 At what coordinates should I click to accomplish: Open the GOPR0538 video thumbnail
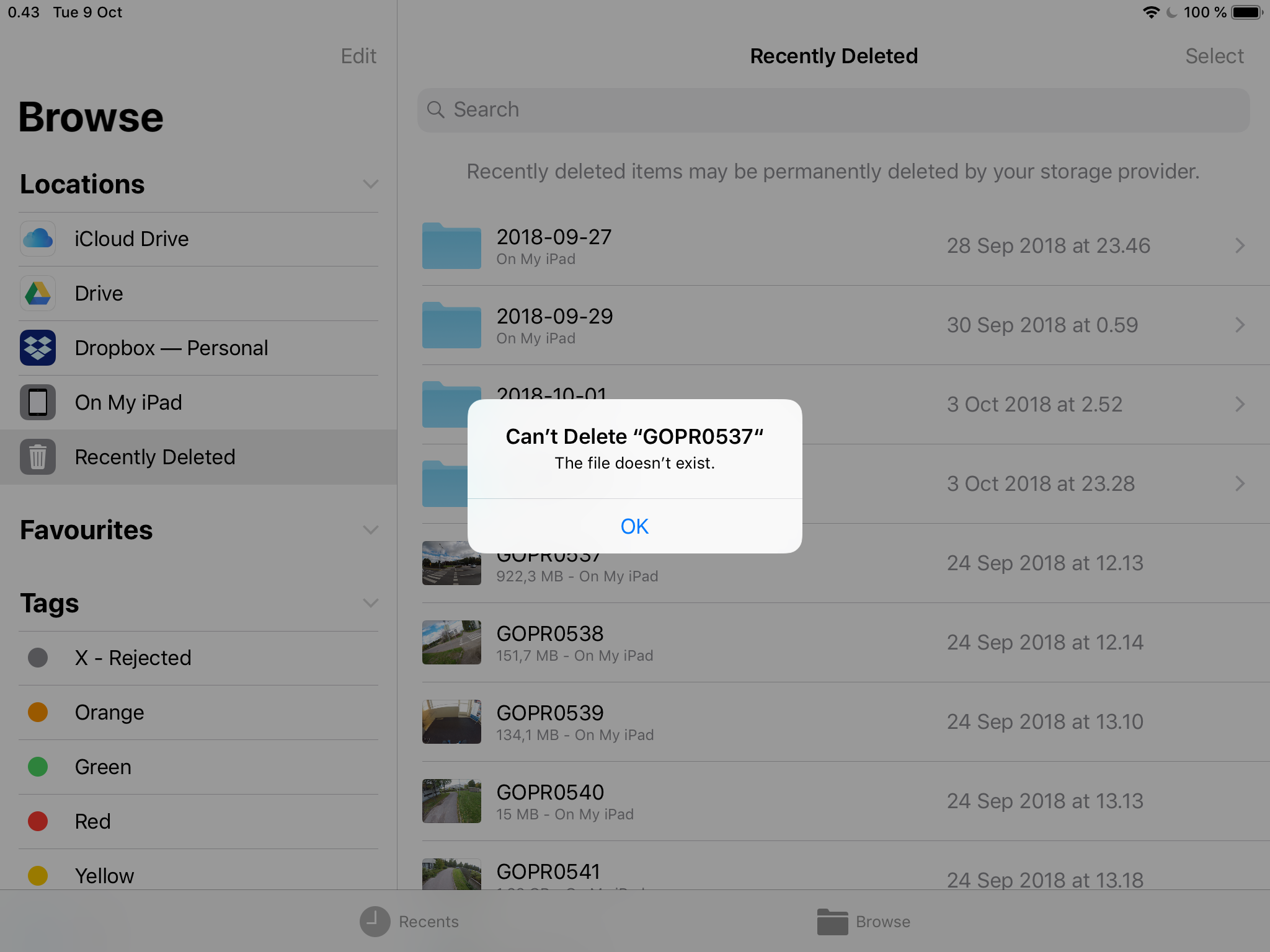[x=451, y=642]
